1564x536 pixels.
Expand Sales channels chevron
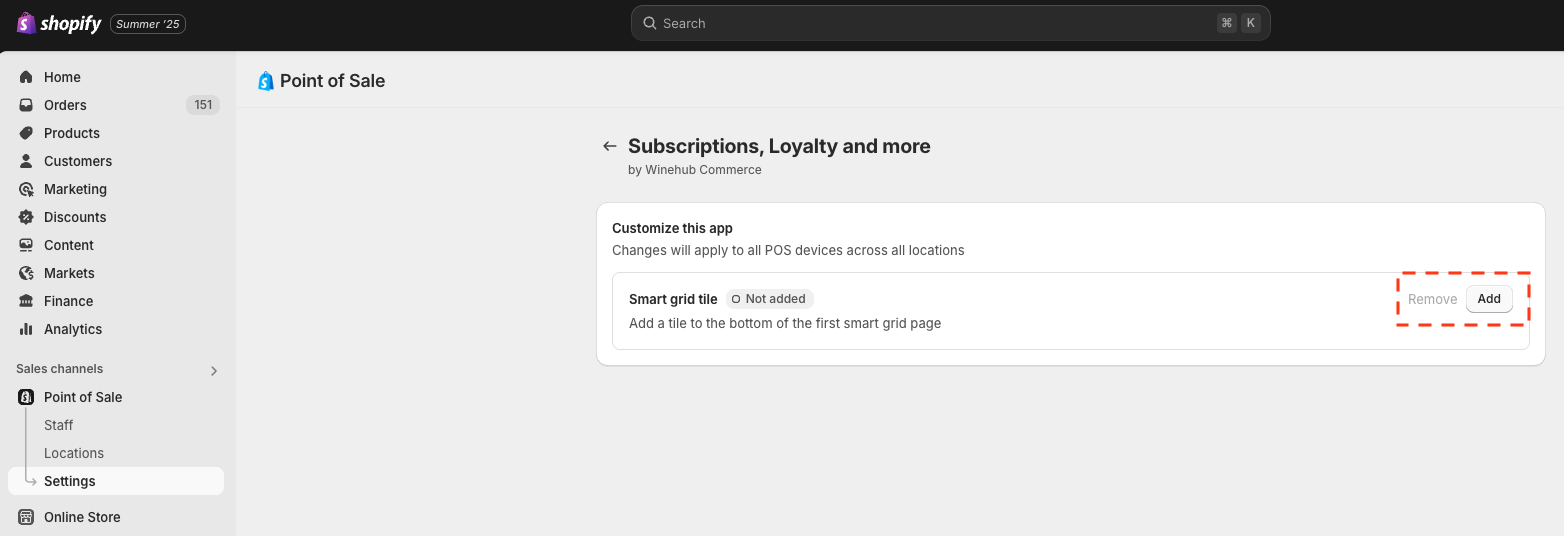(x=213, y=371)
